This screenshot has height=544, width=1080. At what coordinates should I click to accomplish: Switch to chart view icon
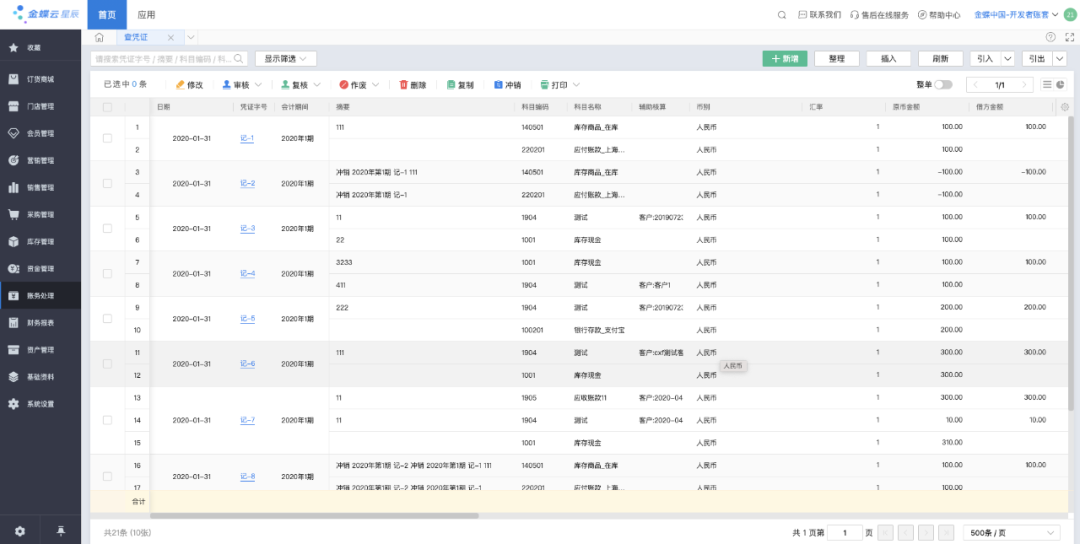(x=1061, y=85)
